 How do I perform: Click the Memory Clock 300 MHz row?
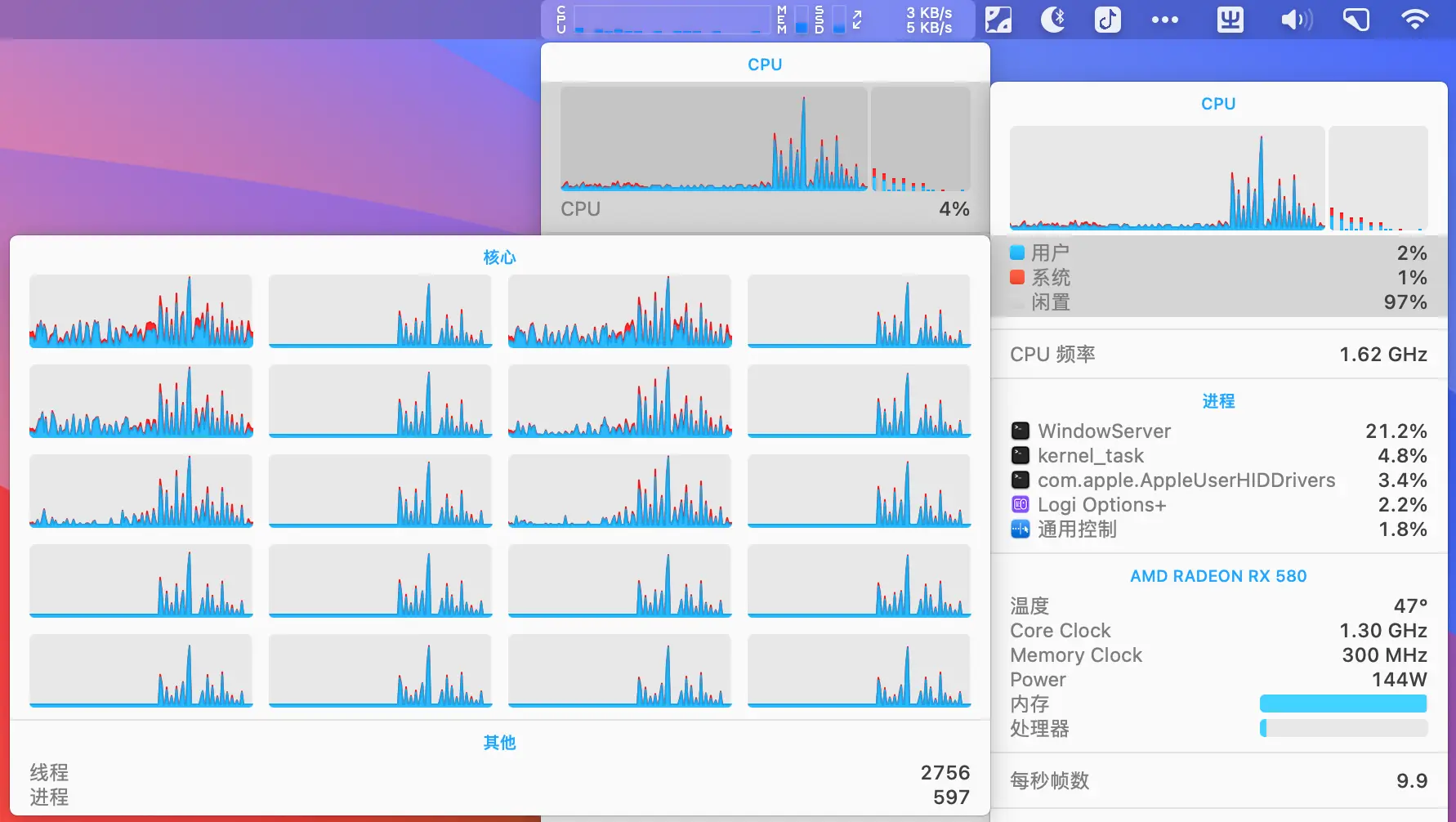tap(1218, 654)
